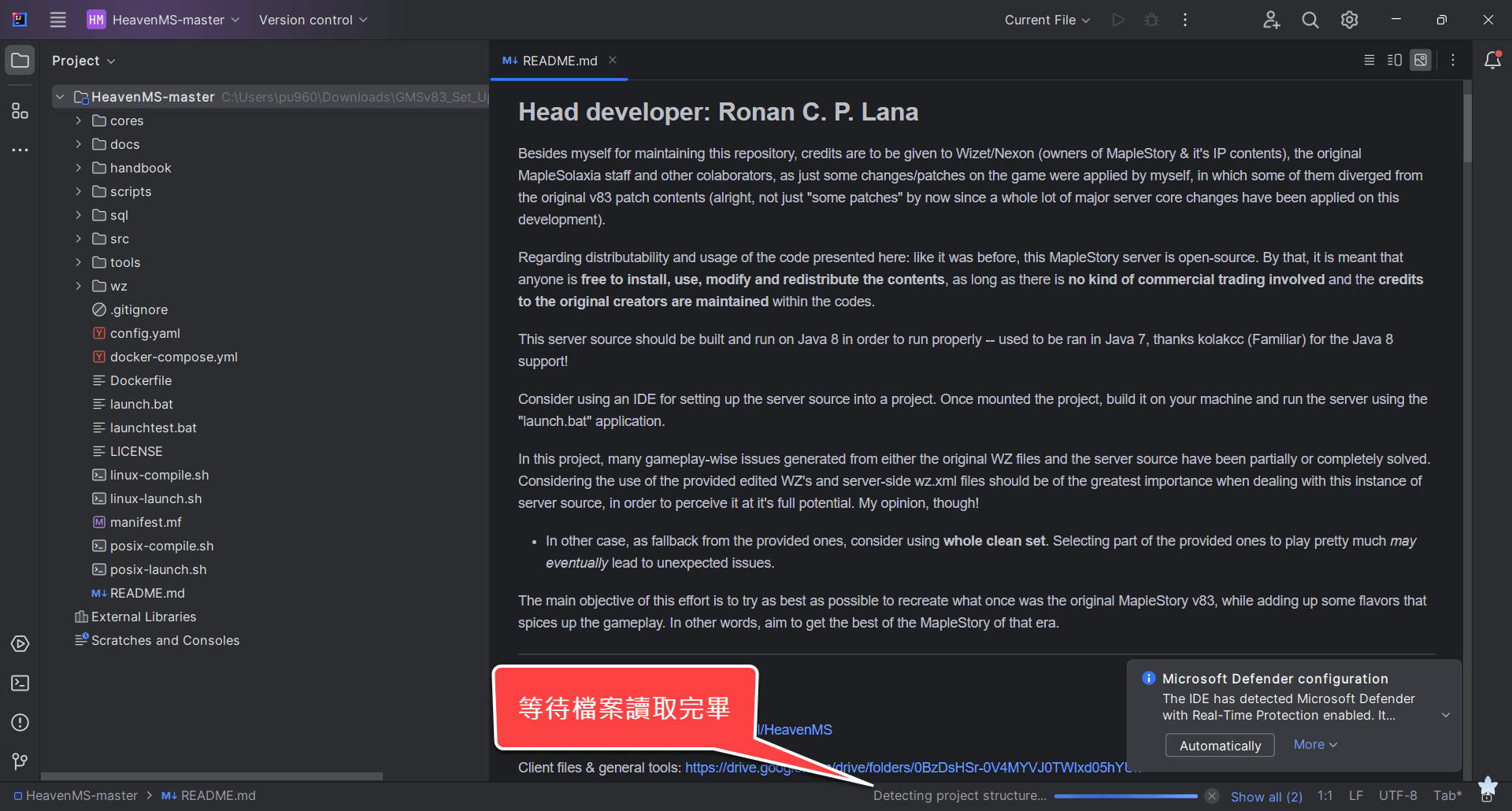
Task: Switch to editor and preview split view
Action: pos(1395,60)
